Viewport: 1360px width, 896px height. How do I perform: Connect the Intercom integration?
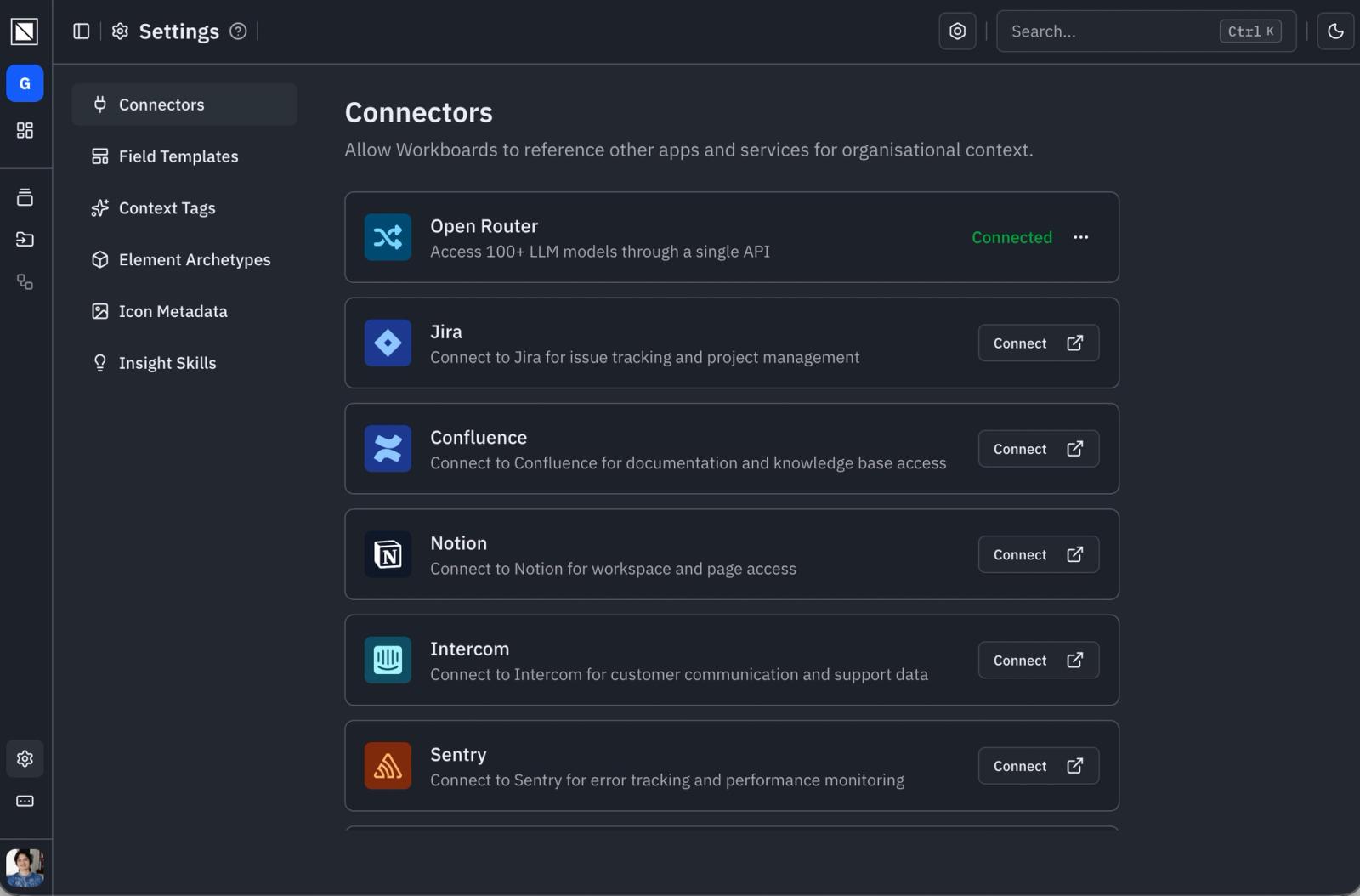1038,661
